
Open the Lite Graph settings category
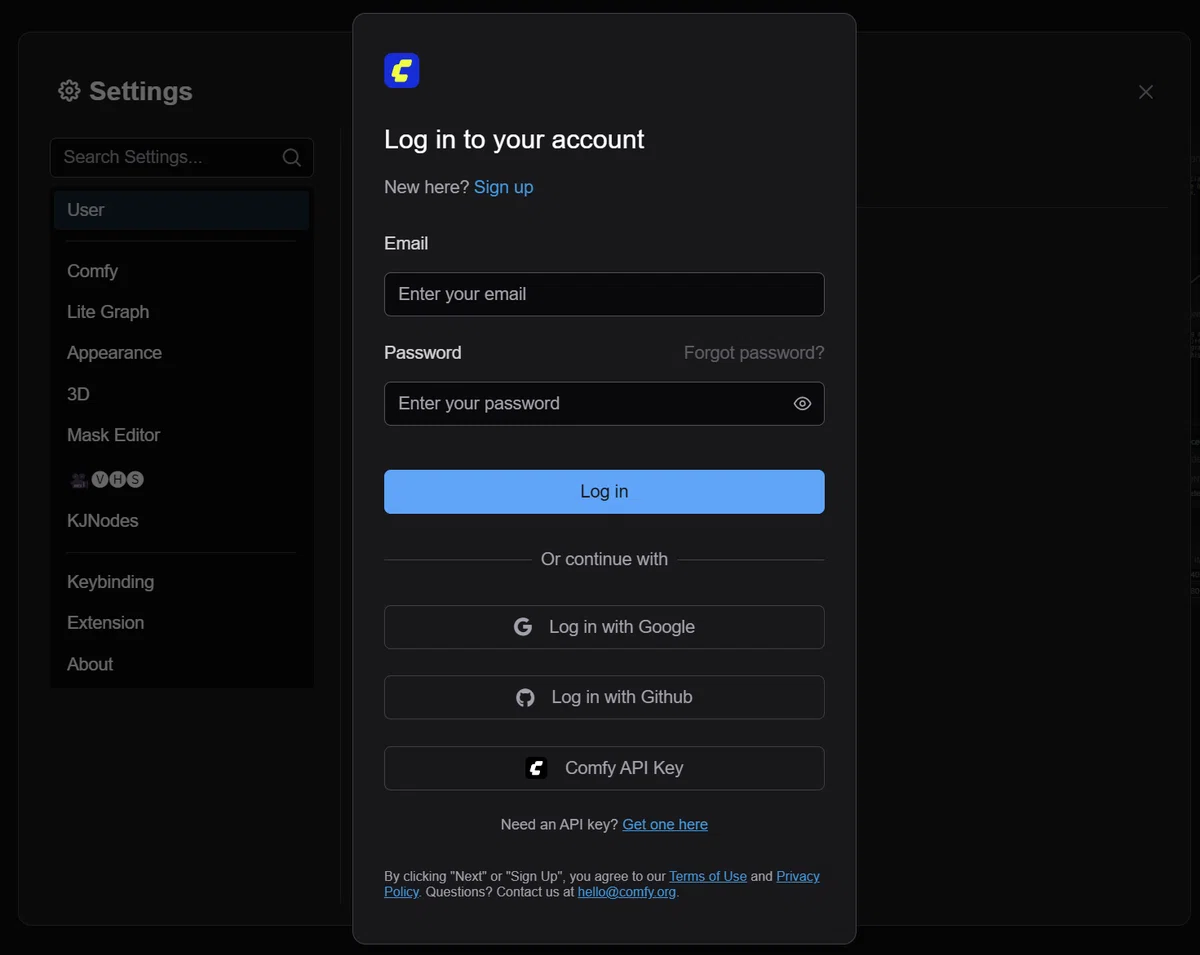point(181,312)
